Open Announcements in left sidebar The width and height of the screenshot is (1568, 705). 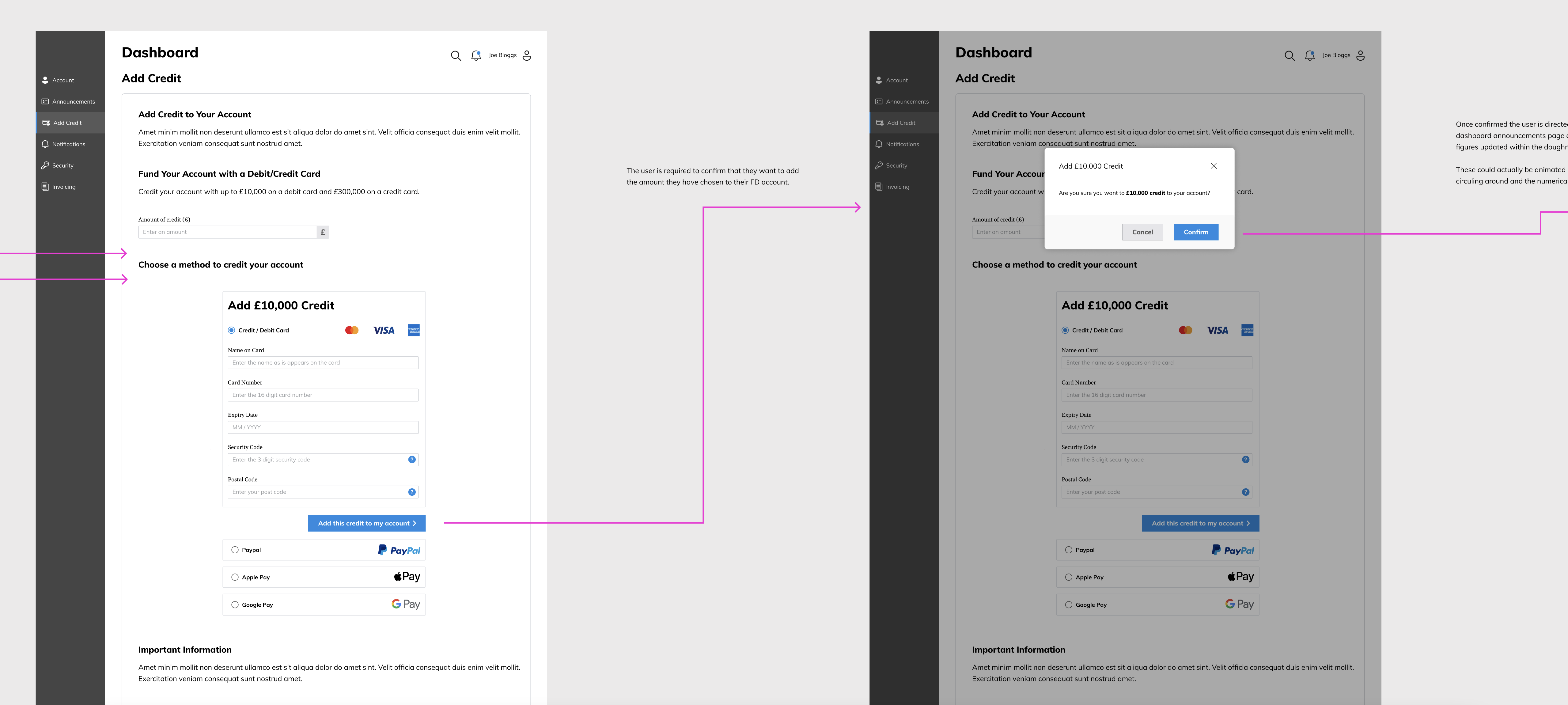point(73,102)
